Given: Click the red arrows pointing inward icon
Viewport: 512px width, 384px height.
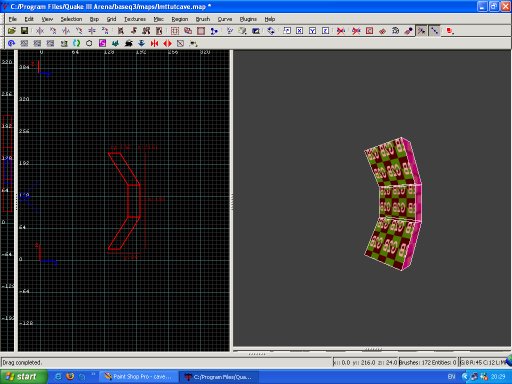Looking at the screenshot, I should pos(154,43).
